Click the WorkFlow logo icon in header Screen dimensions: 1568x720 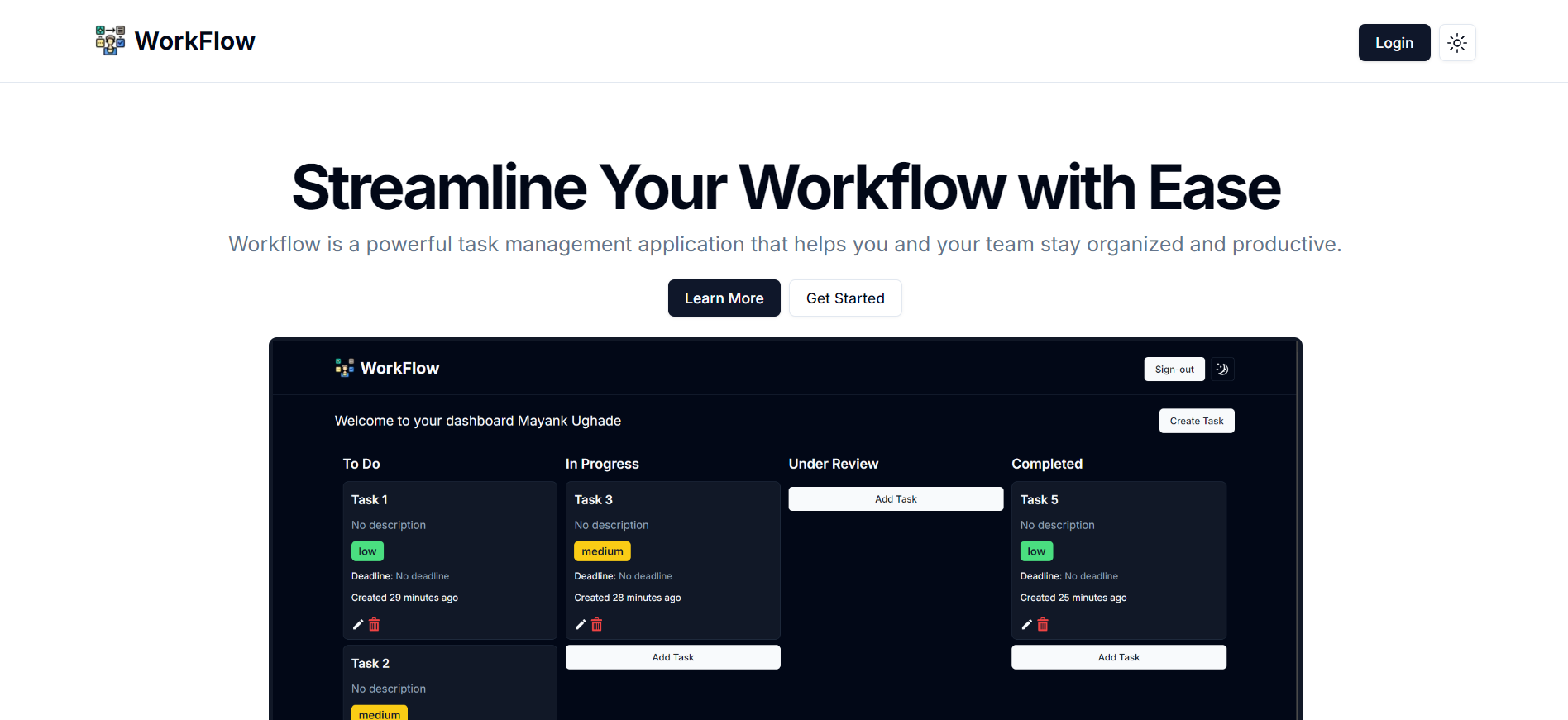[110, 41]
